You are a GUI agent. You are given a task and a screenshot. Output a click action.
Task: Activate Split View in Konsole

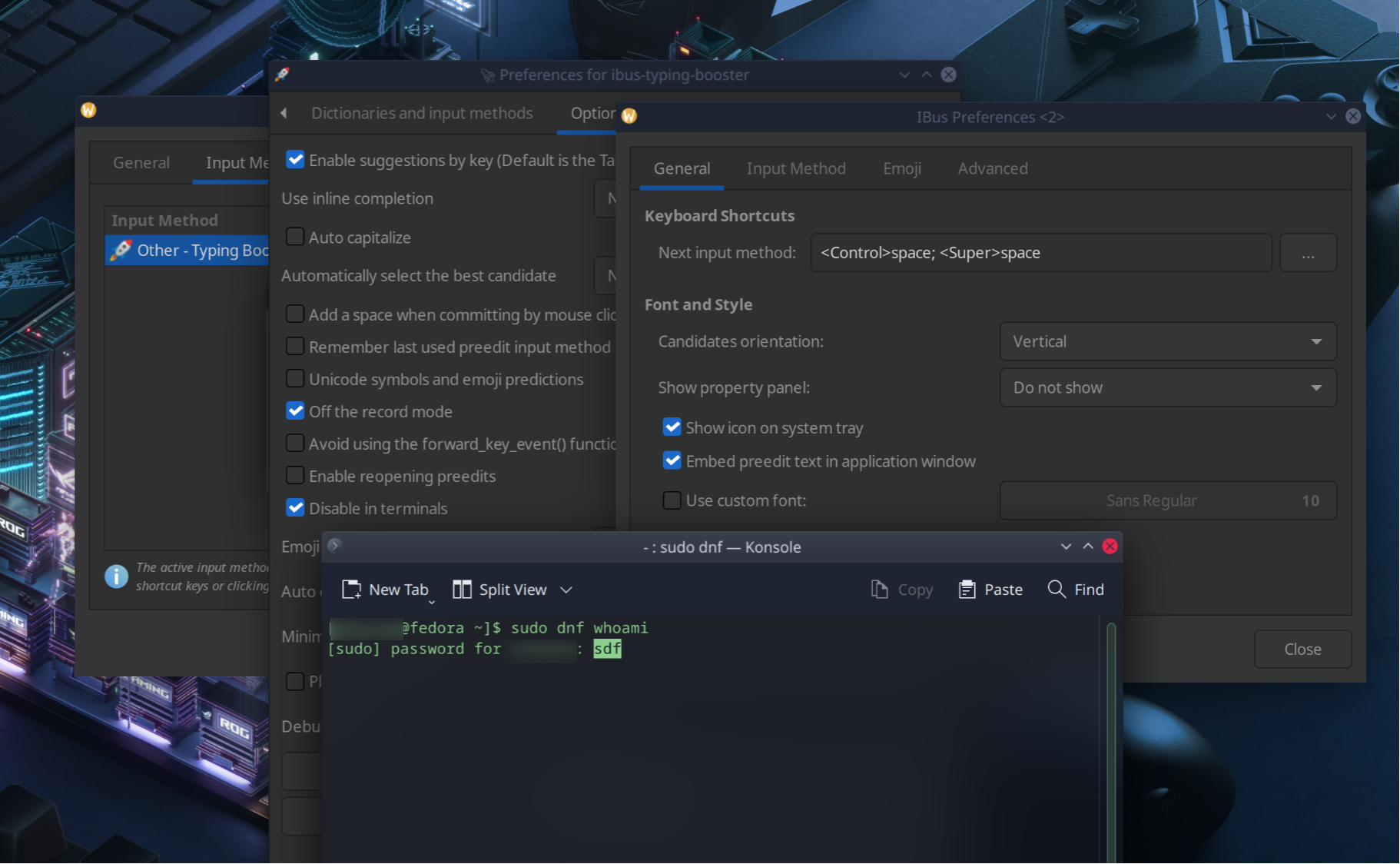(x=500, y=589)
